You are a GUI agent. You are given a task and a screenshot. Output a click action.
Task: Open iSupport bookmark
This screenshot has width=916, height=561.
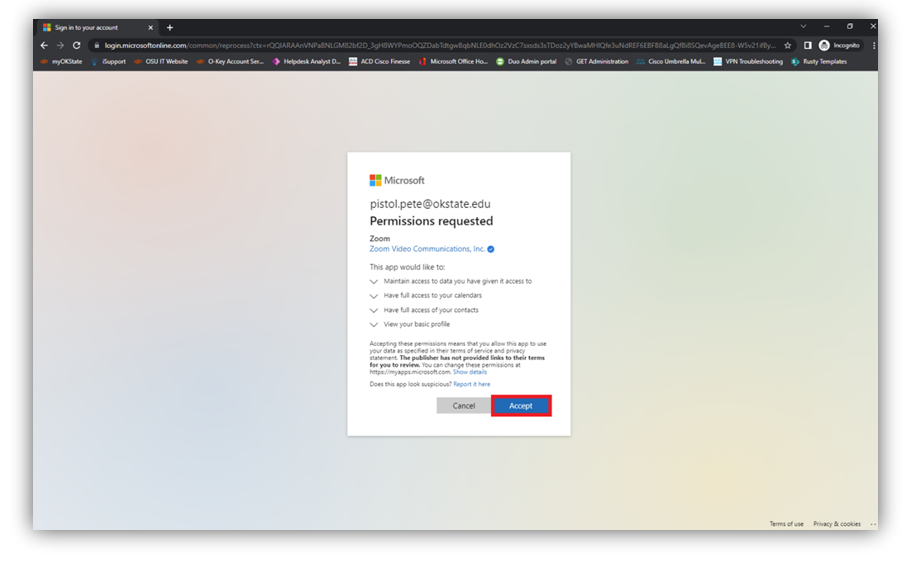click(109, 61)
